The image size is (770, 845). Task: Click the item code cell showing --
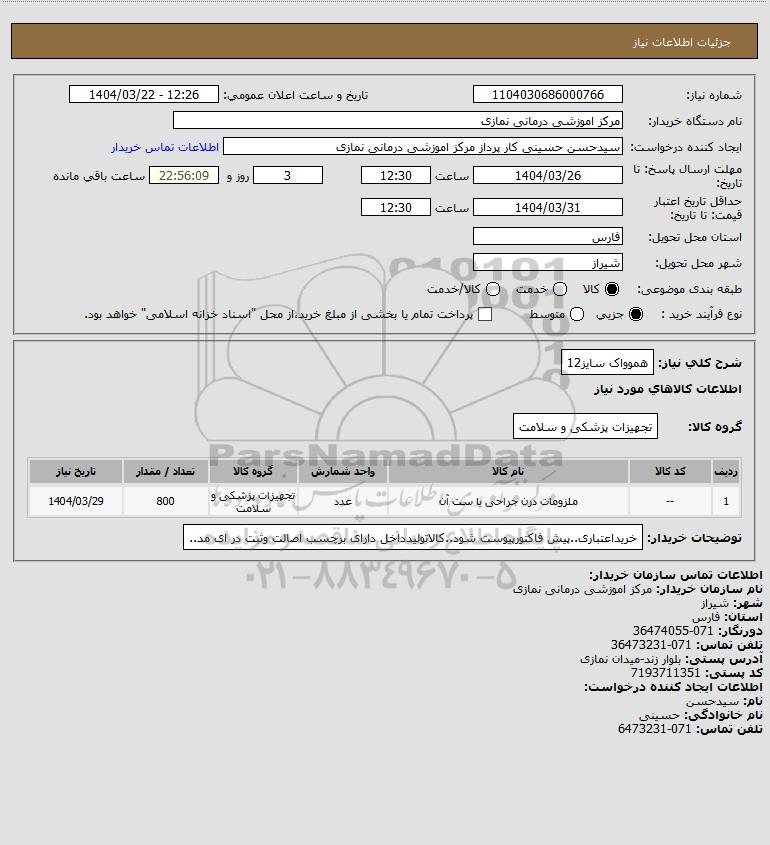click(x=670, y=501)
